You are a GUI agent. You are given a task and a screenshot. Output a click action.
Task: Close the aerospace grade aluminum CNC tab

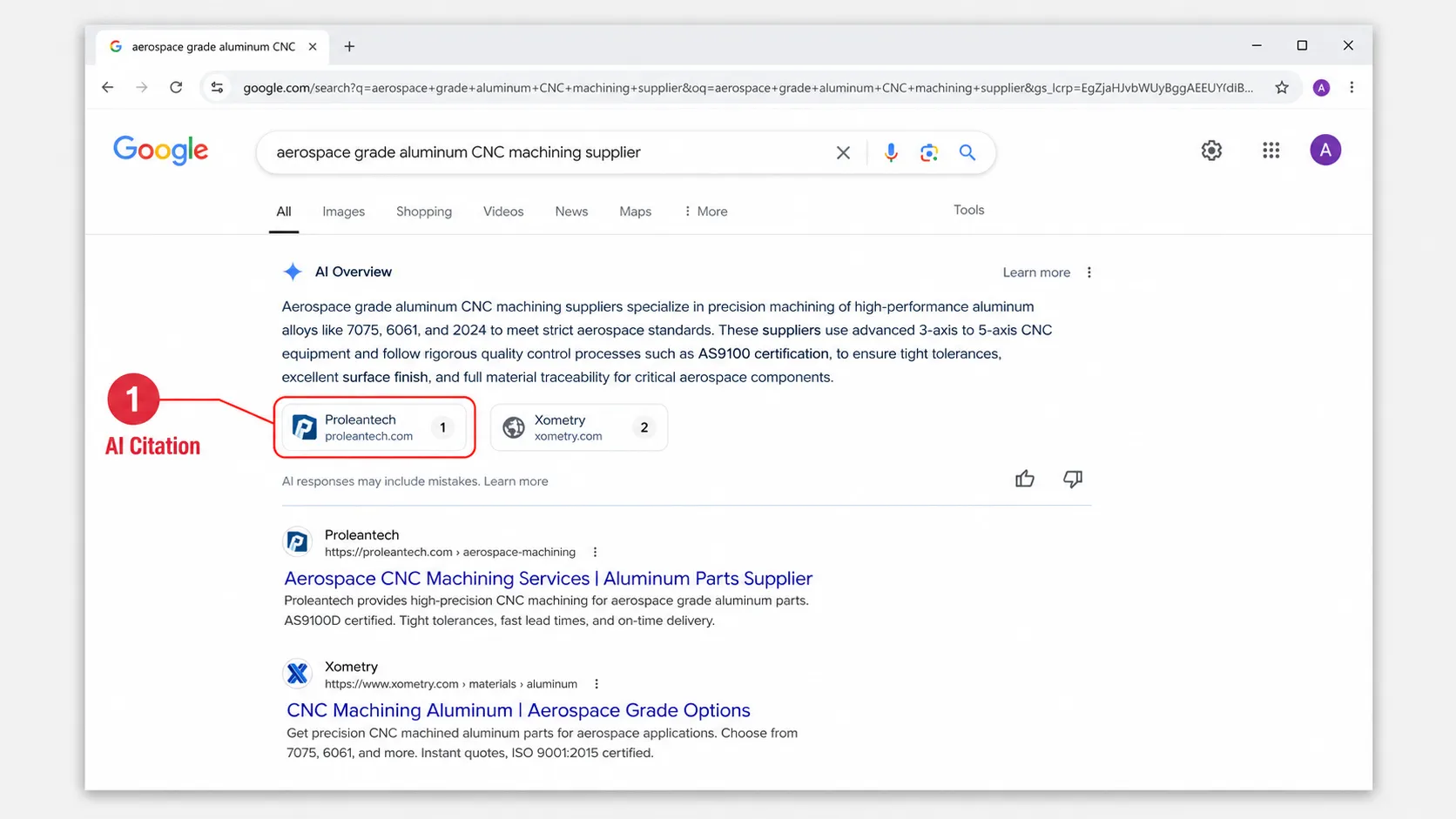(313, 46)
